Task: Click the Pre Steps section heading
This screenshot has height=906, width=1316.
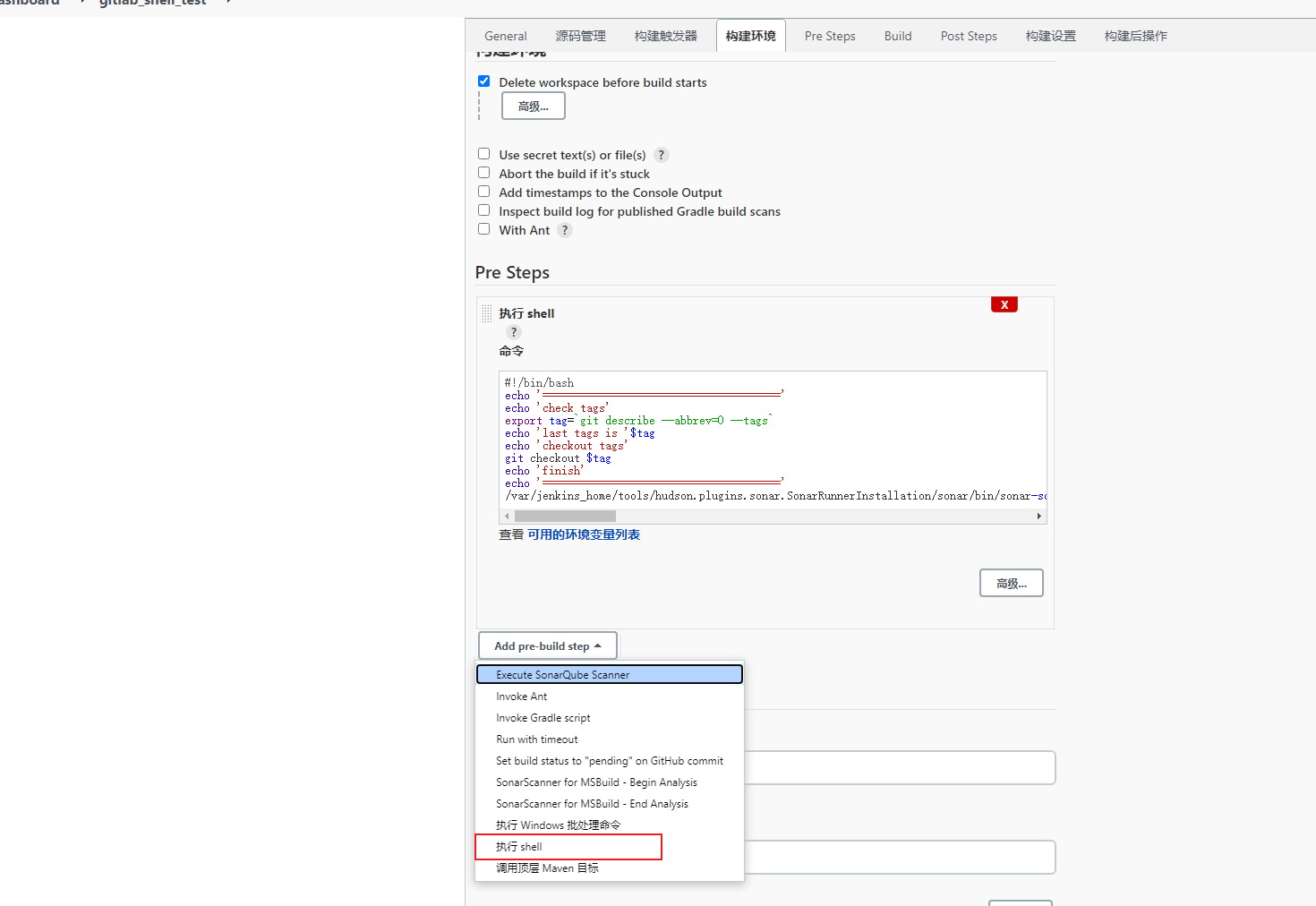Action: coord(512,272)
